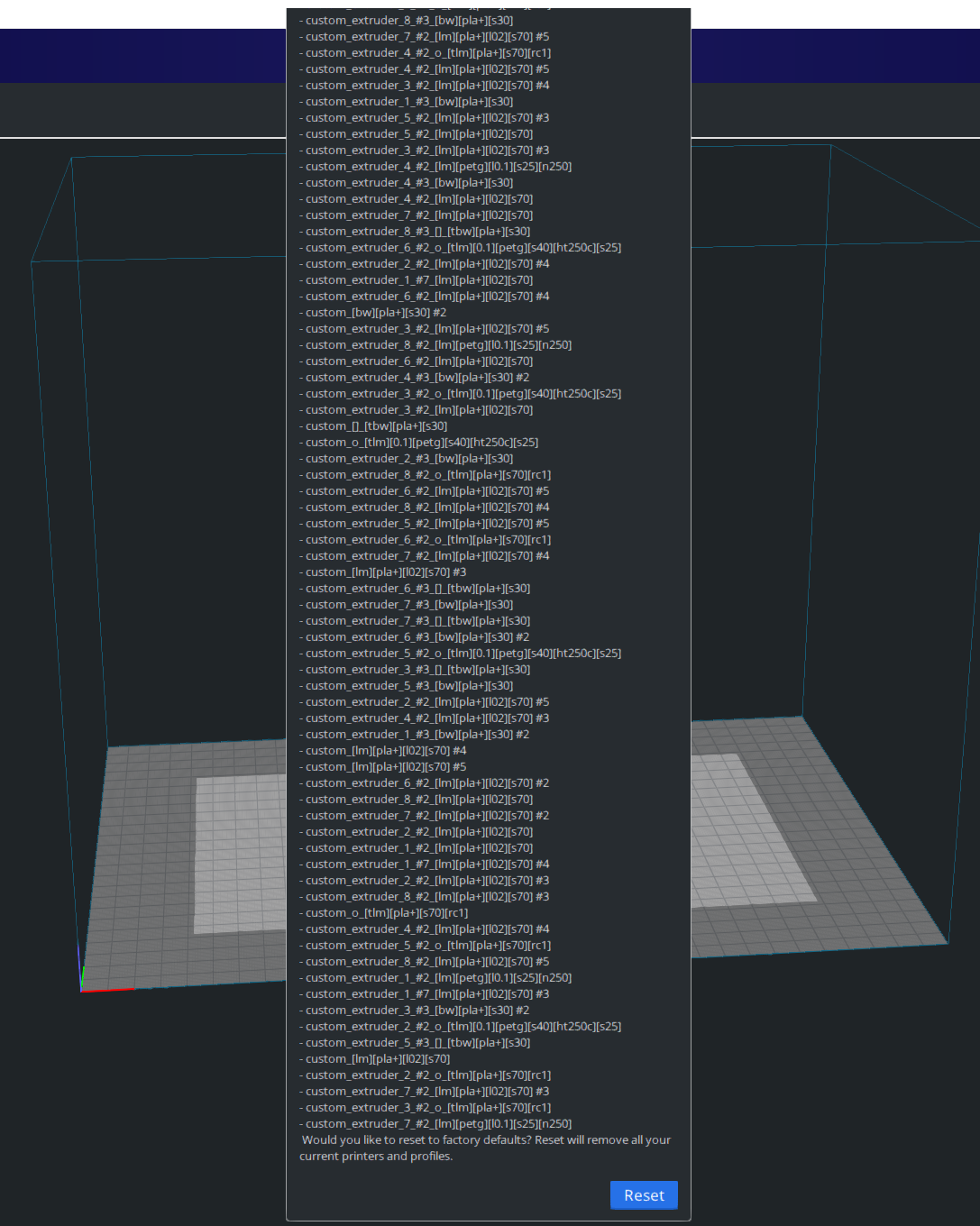Select custom_extruder_6_#2_o_[tlm][0.1][petg][s40][ht250c][s25] profile
This screenshot has height=1226, width=980.
pos(460,247)
